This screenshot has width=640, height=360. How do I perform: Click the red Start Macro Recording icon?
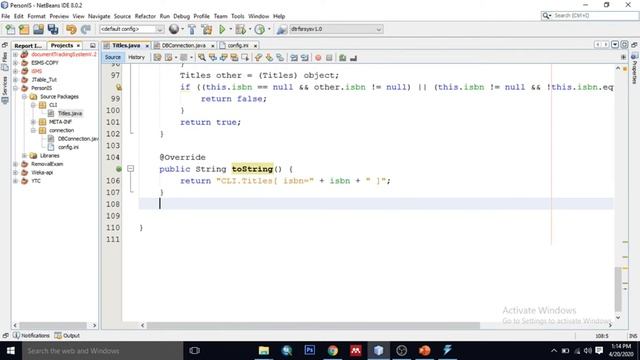(x=318, y=58)
